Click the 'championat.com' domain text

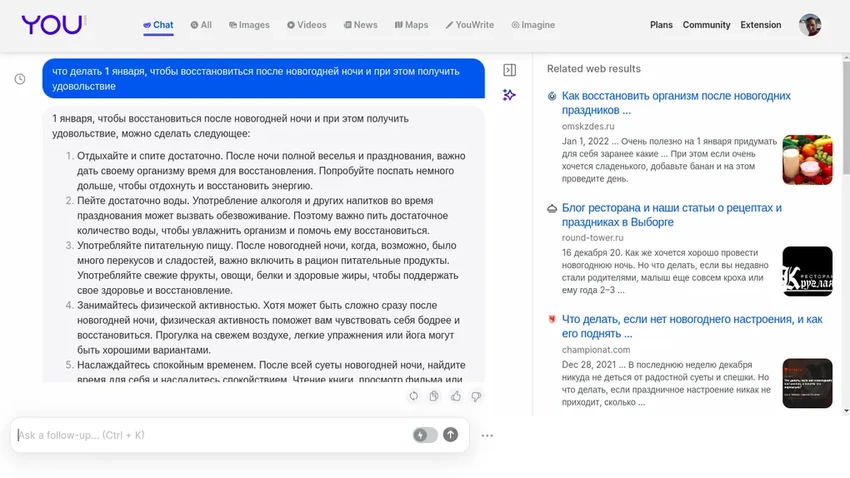pos(596,350)
